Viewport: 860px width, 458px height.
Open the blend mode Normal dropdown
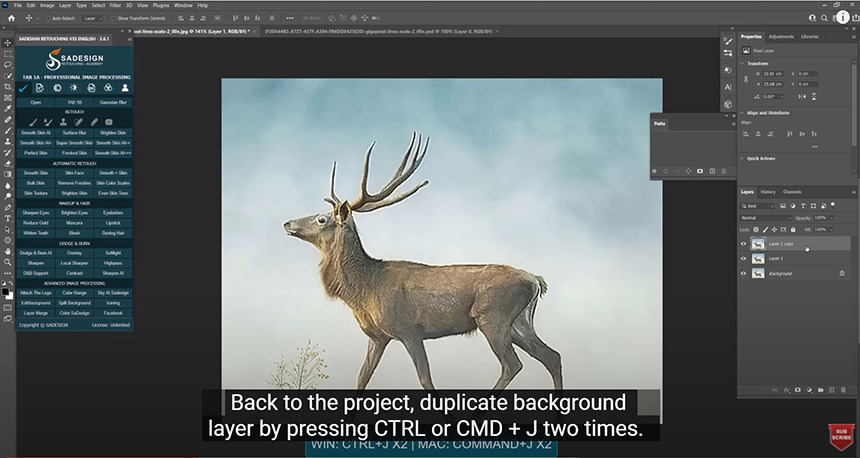click(766, 217)
